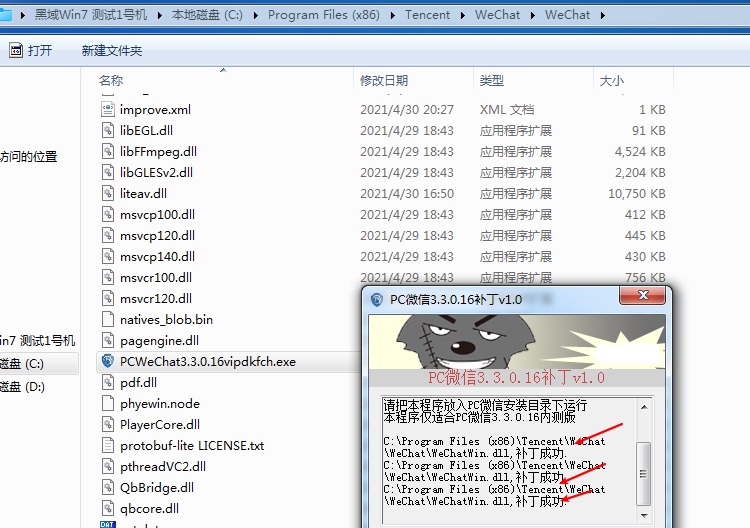This screenshot has height=528, width=750.
Task: Expand breadcrumb arrow after Program Files (x86)
Action: click(x=393, y=15)
